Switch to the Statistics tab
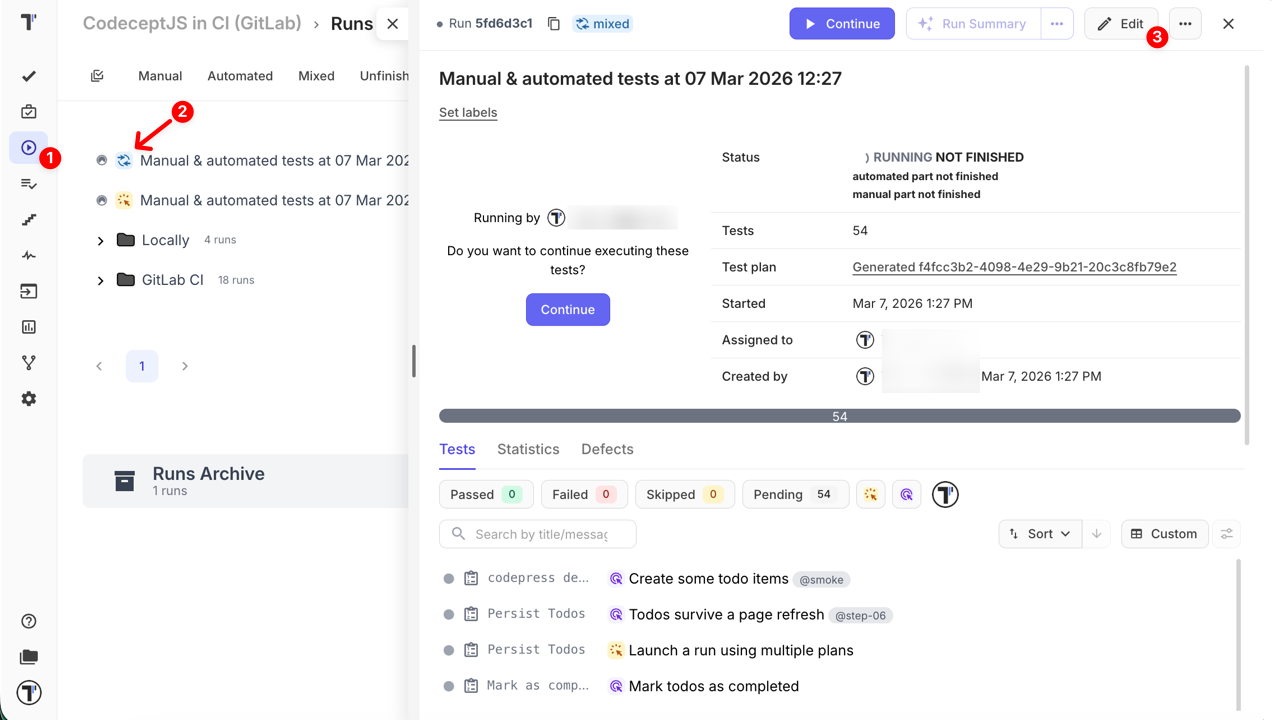This screenshot has height=720, width=1280. click(528, 449)
